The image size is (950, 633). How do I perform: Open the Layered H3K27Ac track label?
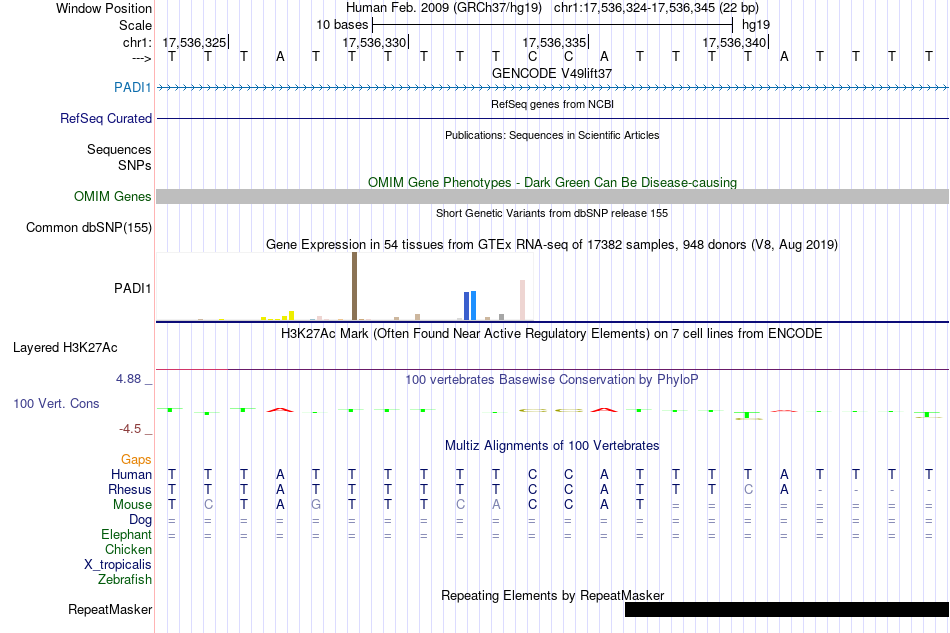point(65,347)
